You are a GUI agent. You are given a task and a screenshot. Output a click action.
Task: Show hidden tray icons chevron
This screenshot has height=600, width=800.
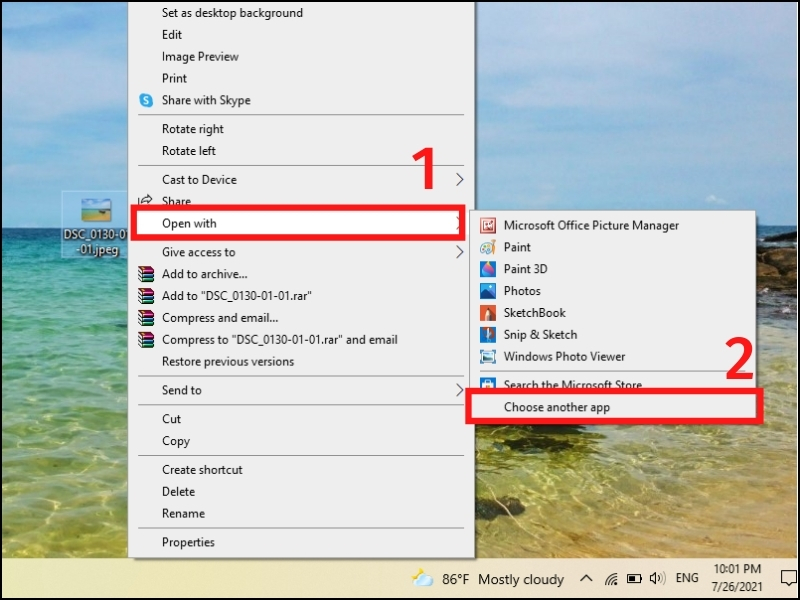586,579
